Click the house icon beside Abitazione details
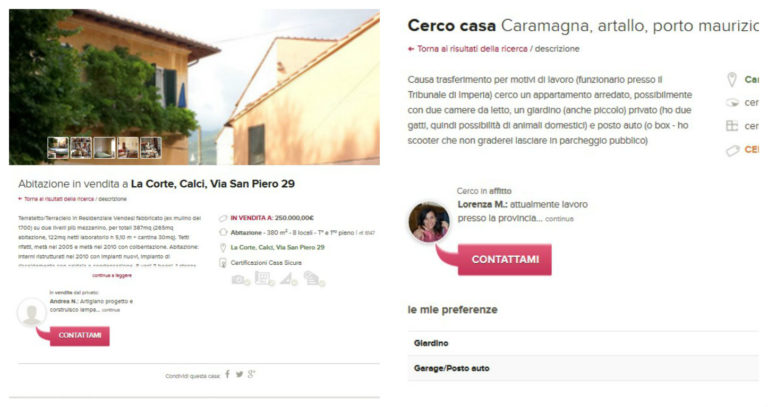 pos(223,232)
